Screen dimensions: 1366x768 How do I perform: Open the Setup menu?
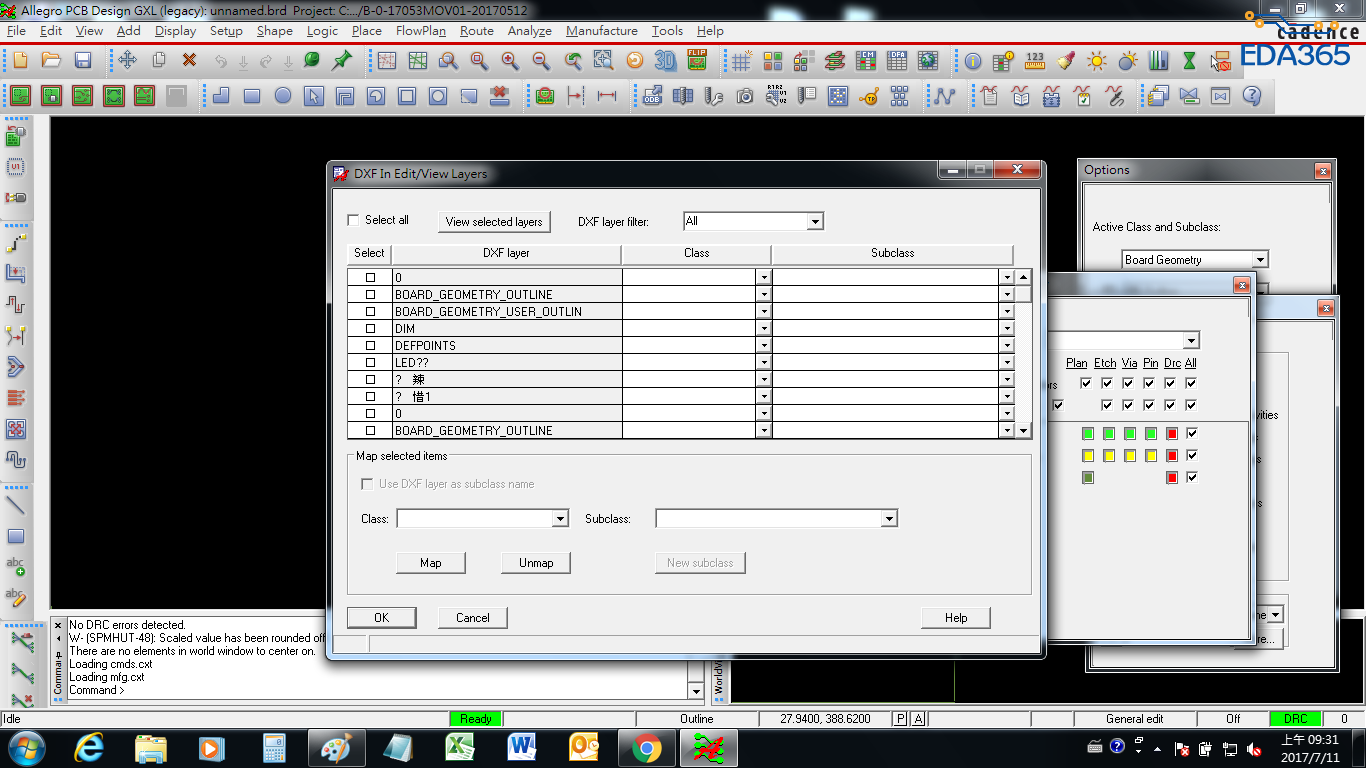coord(226,31)
